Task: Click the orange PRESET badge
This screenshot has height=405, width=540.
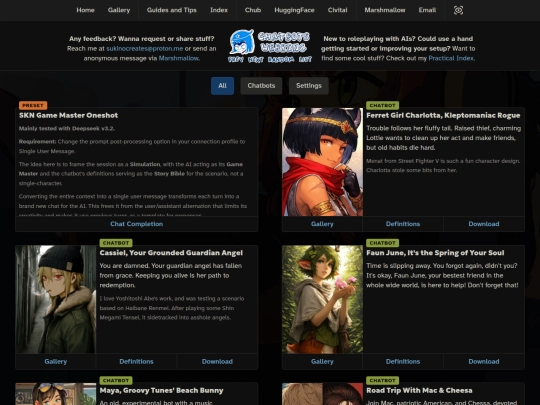Action: tap(33, 105)
